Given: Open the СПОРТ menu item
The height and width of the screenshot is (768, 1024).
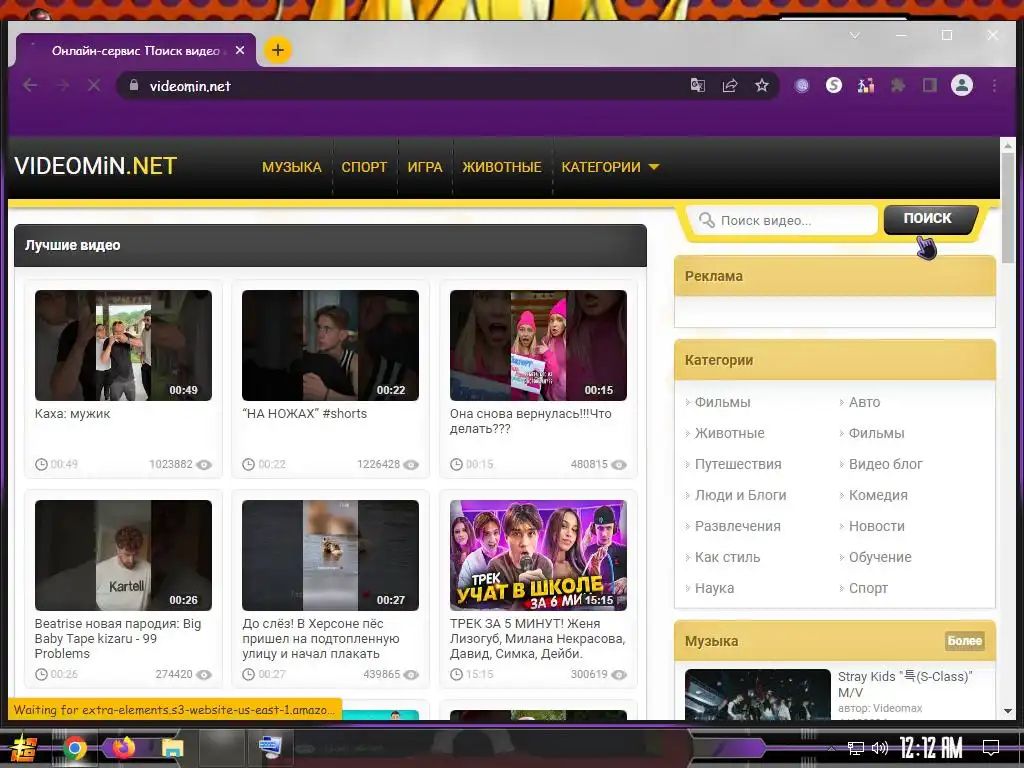Looking at the screenshot, I should tap(364, 167).
